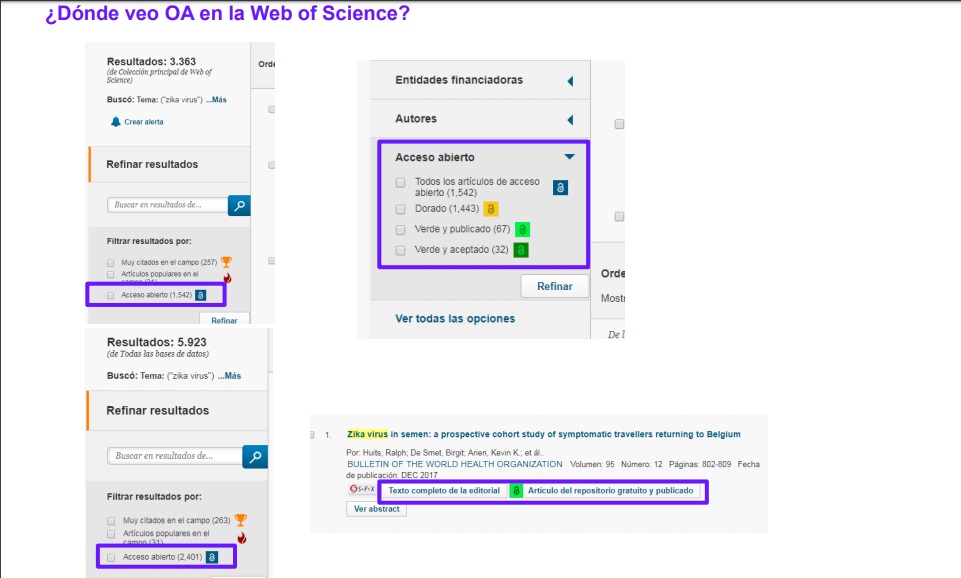Click Texto completo de la editorial button
Screen dimensions: 961x578
pyautogui.click(x=444, y=491)
